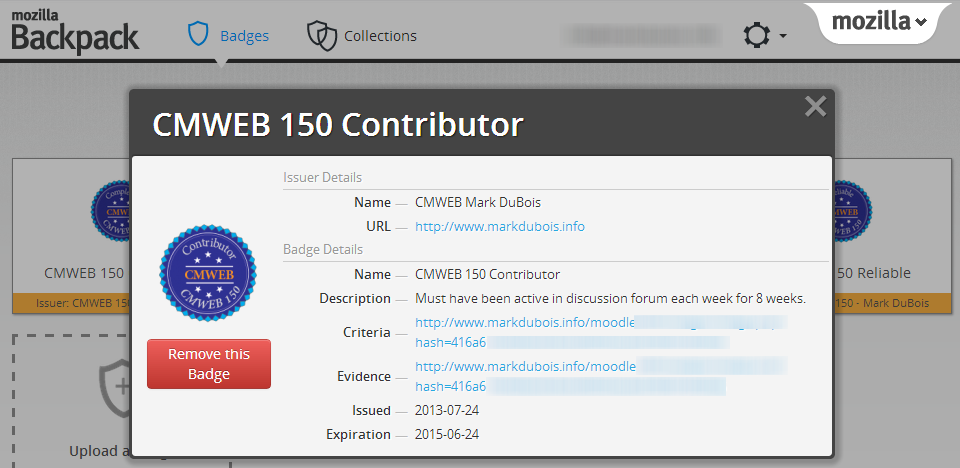Screen dimensions: 960x468
Task: Click the Badge Details heading
Action: (323, 250)
